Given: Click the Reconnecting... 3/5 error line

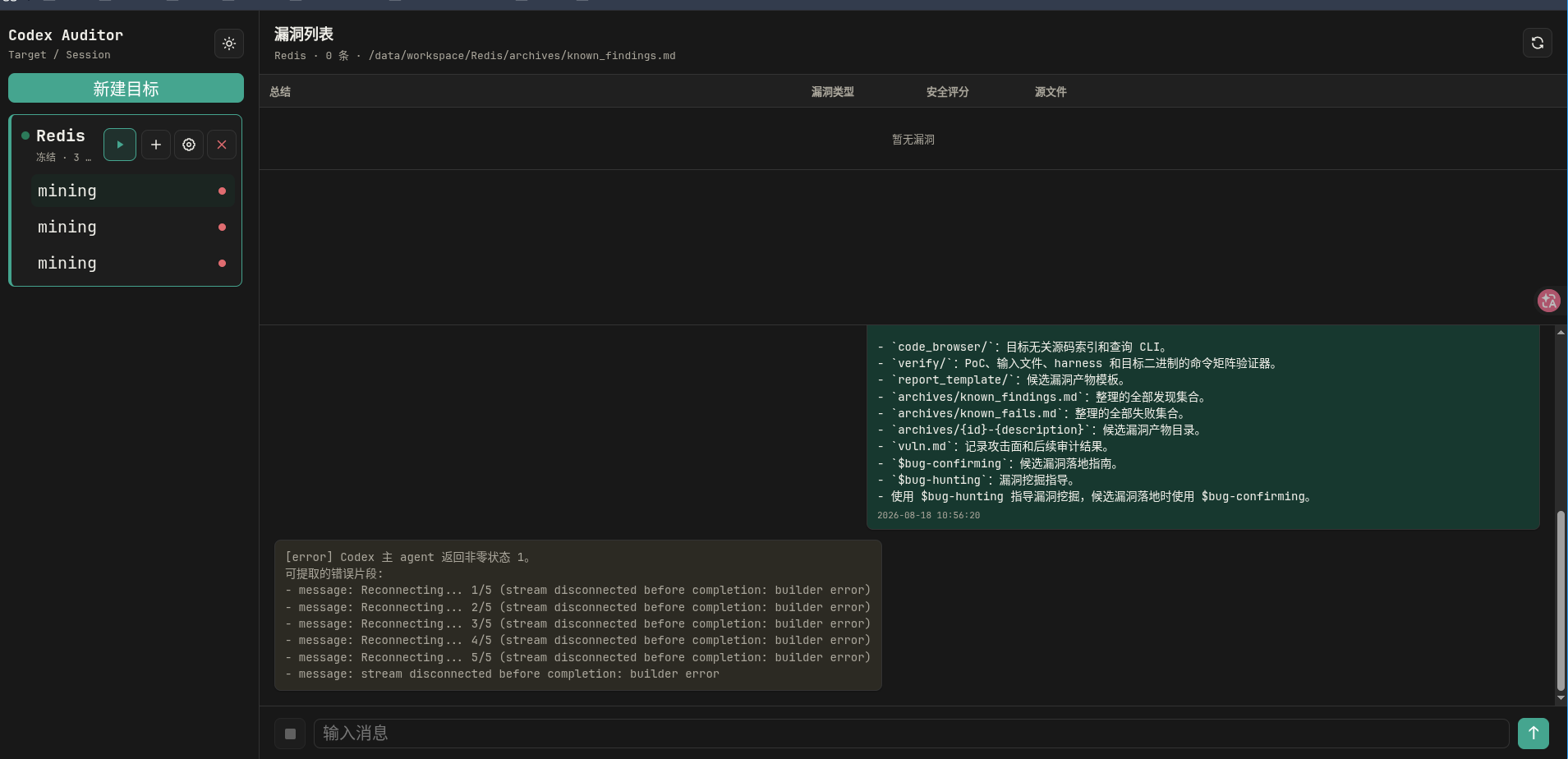Looking at the screenshot, I should point(578,624).
